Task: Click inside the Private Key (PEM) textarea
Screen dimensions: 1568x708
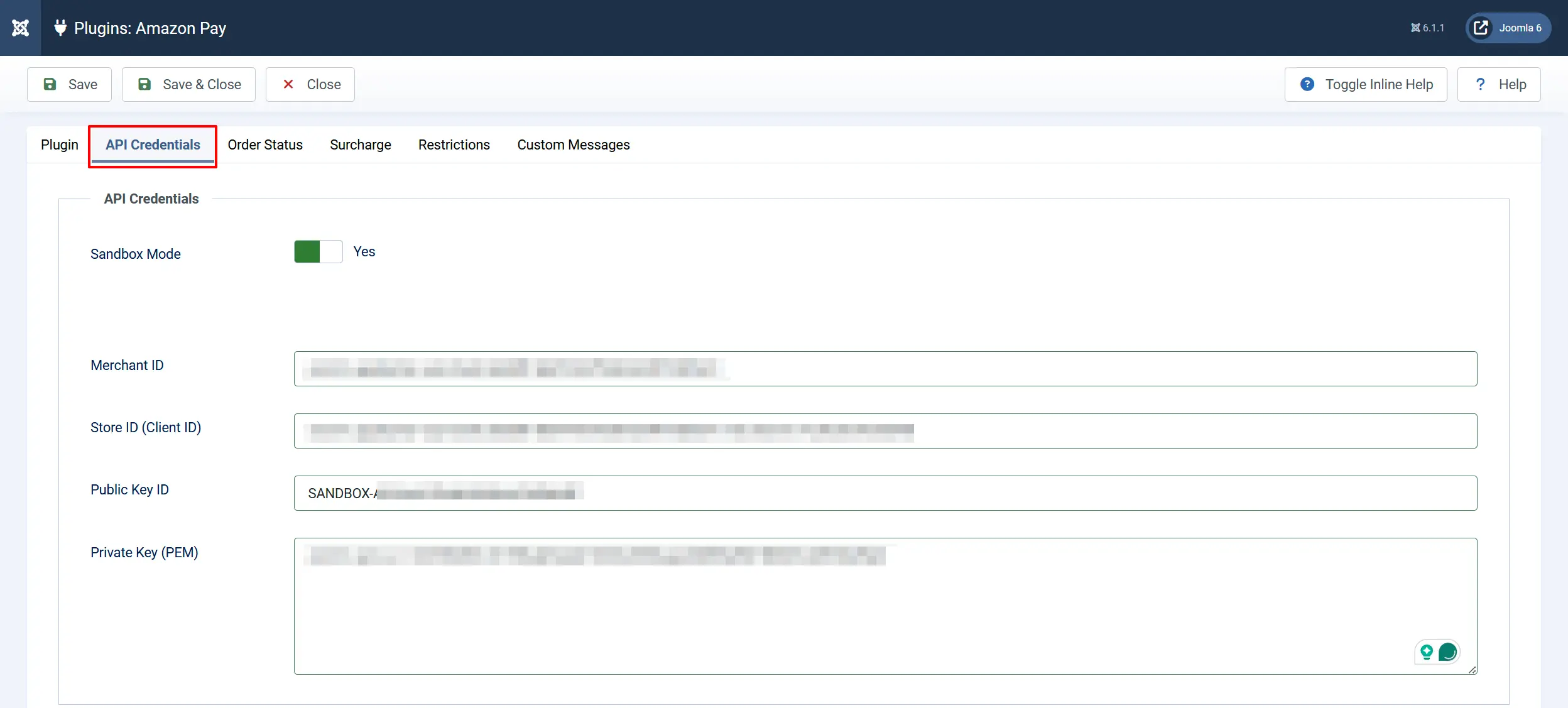Action: pos(886,606)
